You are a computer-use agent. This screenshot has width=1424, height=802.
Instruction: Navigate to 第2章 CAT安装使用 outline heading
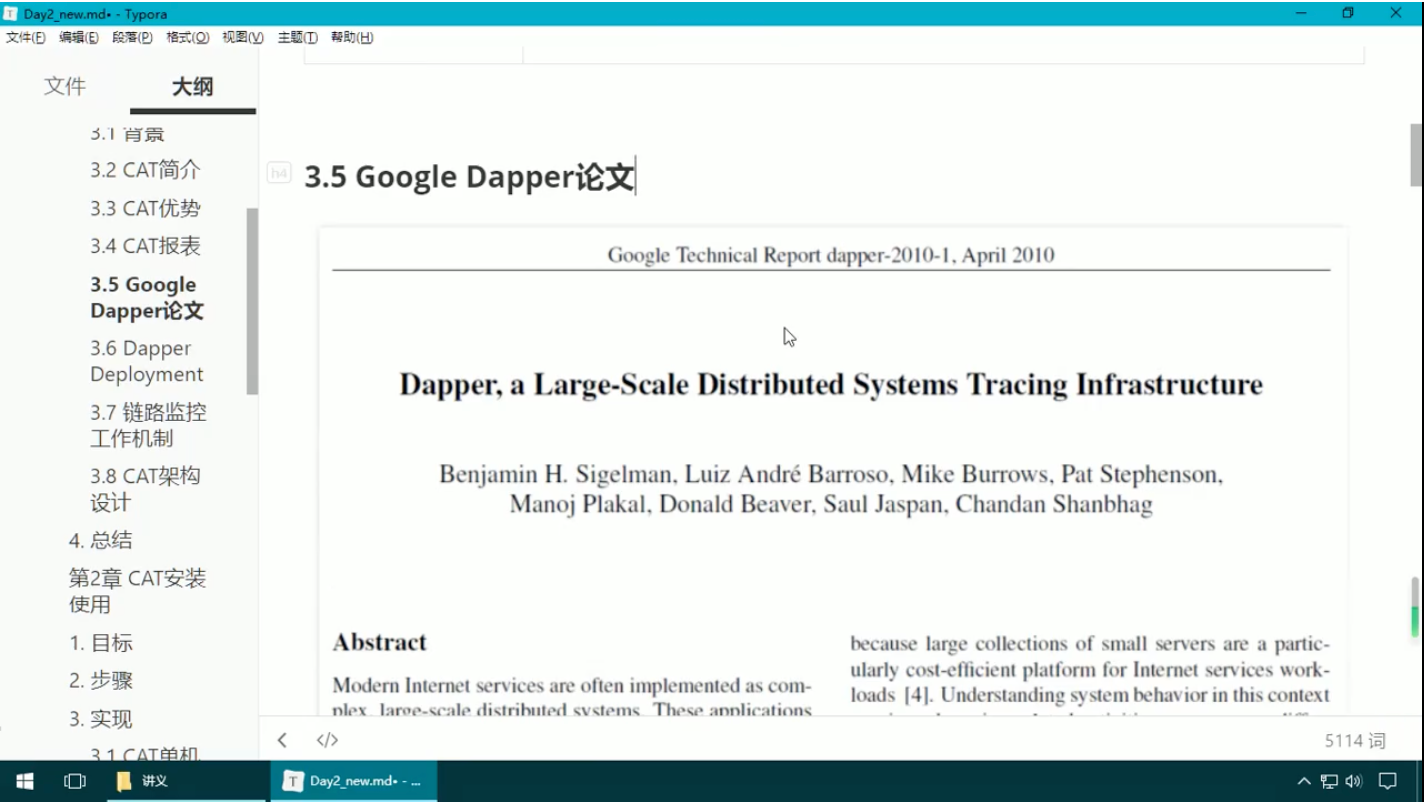click(137, 591)
